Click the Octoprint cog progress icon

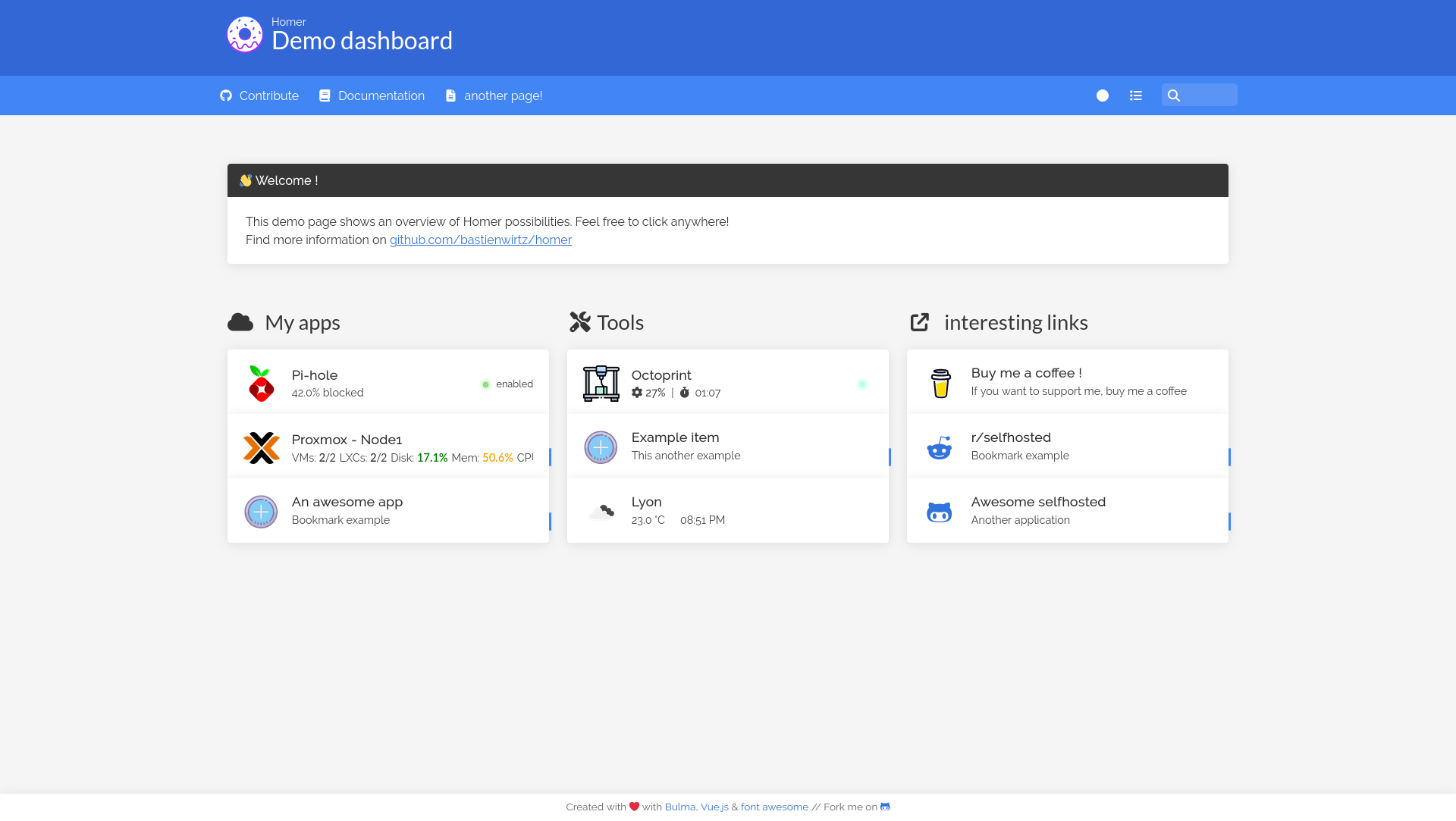pyautogui.click(x=637, y=393)
